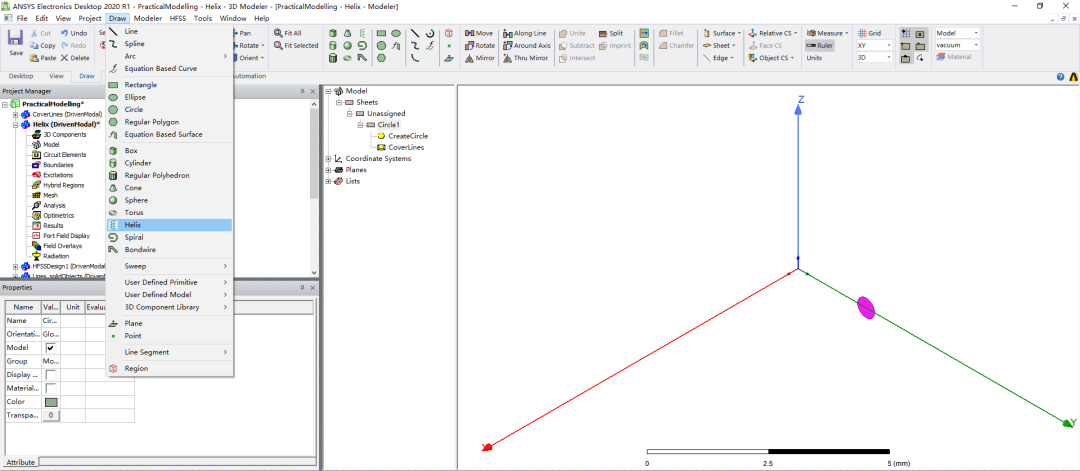The height and width of the screenshot is (471, 1080).
Task: Toggle the snap-to-vertex icon
Action: (906, 45)
